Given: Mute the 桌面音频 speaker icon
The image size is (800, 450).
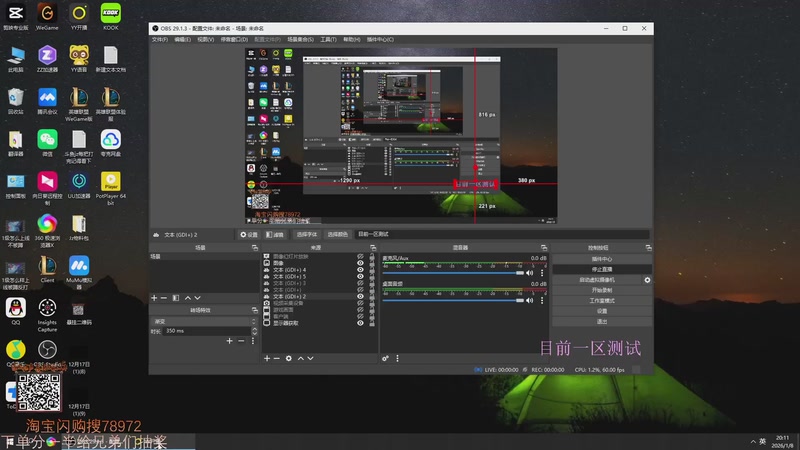Looking at the screenshot, I should coord(530,301).
